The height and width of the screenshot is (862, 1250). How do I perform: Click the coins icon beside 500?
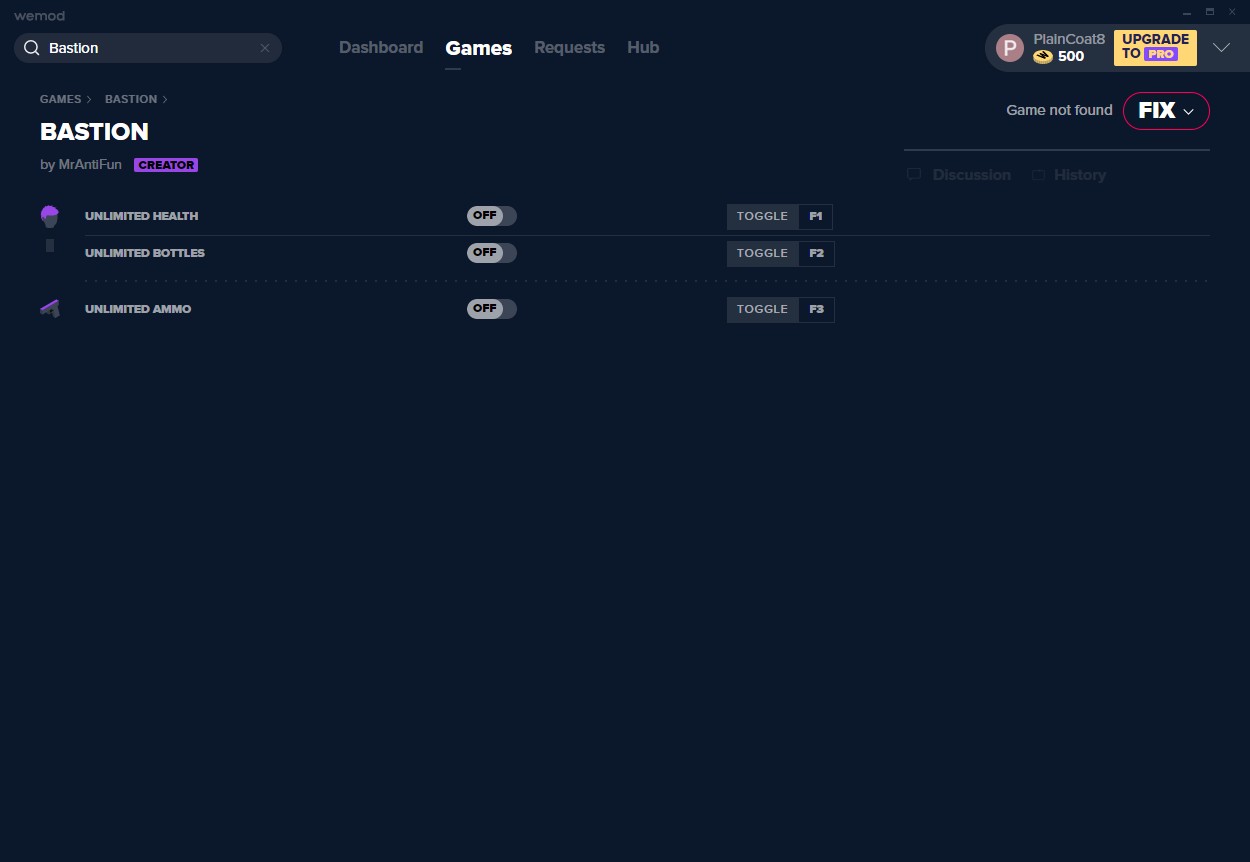[1043, 57]
